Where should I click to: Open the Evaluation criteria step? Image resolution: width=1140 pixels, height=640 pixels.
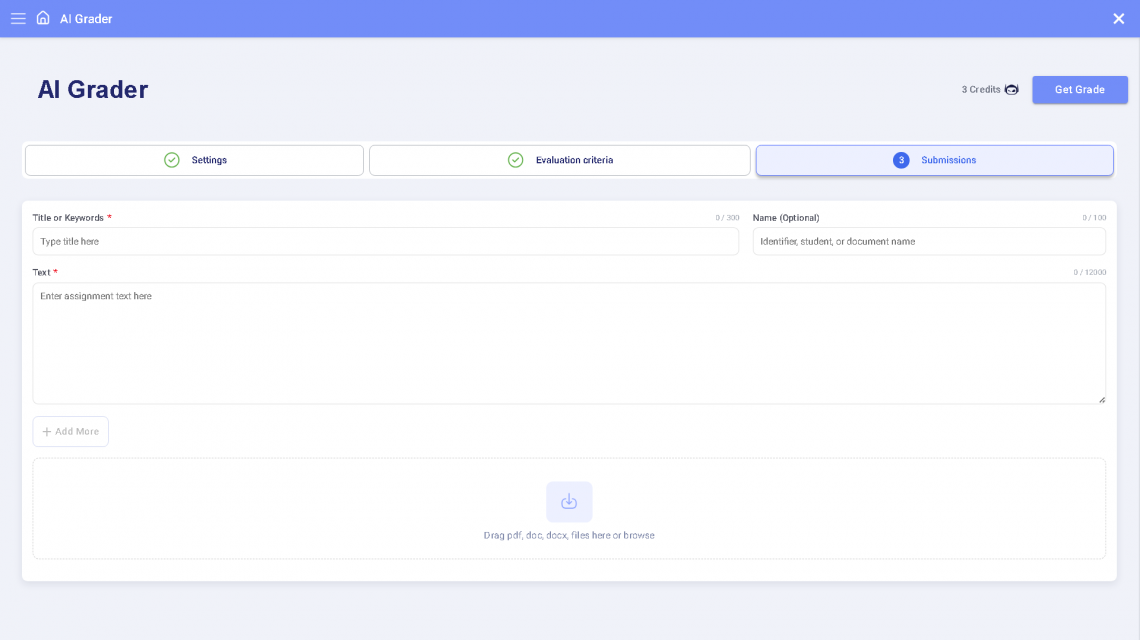[560, 160]
